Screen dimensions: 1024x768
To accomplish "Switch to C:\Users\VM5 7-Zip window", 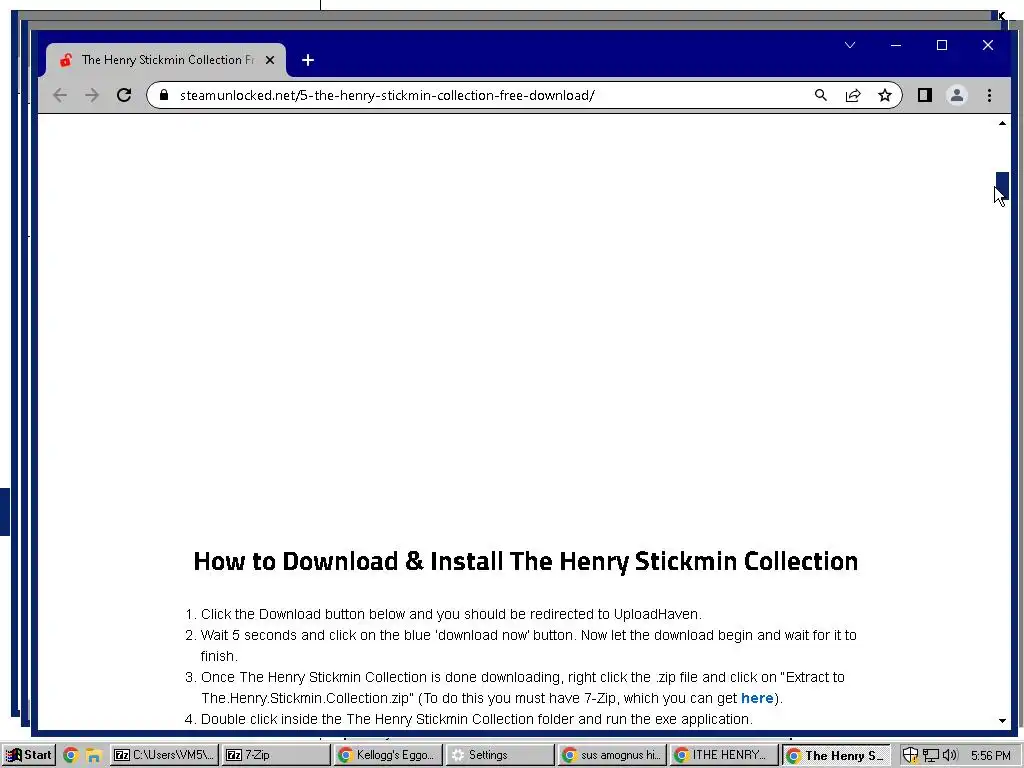I will pos(164,755).
